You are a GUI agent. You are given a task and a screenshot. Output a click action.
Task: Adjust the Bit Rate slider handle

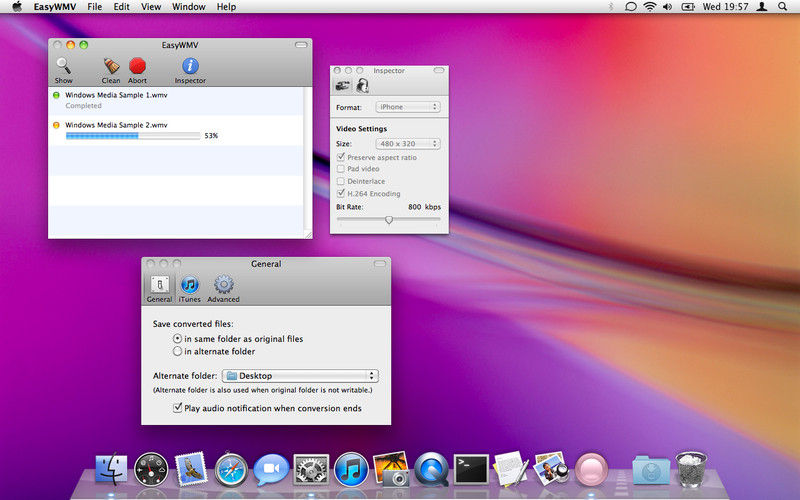(389, 220)
